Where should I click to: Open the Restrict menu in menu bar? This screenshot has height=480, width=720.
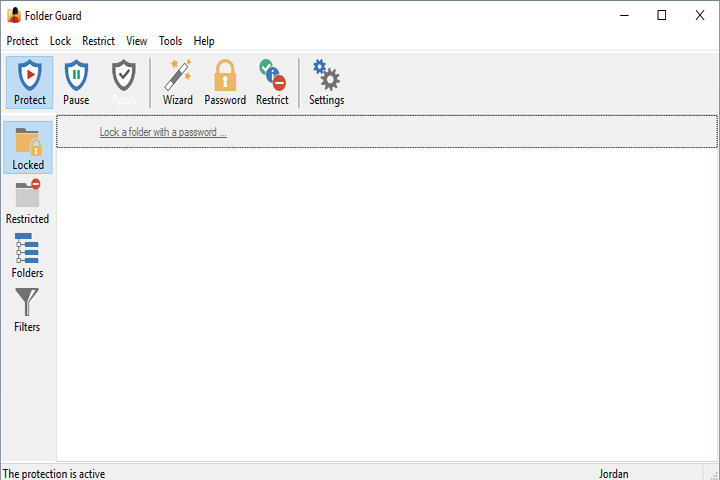(98, 41)
